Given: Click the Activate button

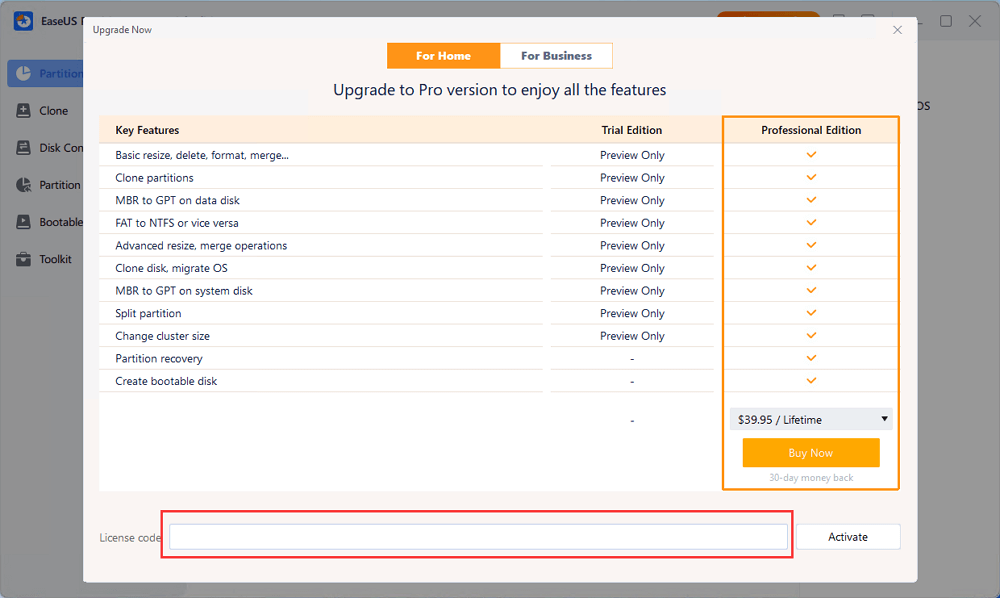Looking at the screenshot, I should pyautogui.click(x=848, y=537).
